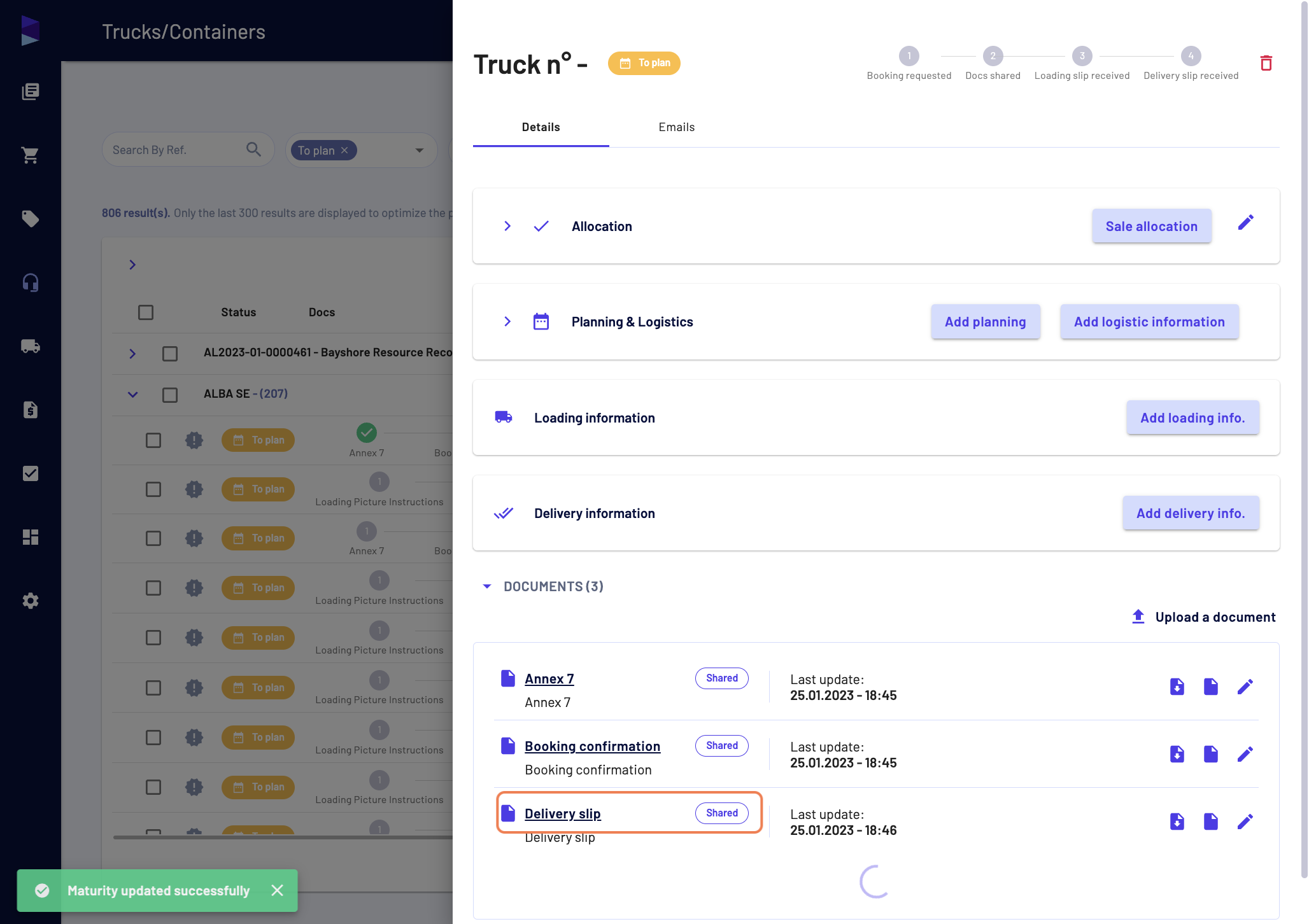Download the Annex 7 document
1309x924 pixels.
click(x=1177, y=687)
